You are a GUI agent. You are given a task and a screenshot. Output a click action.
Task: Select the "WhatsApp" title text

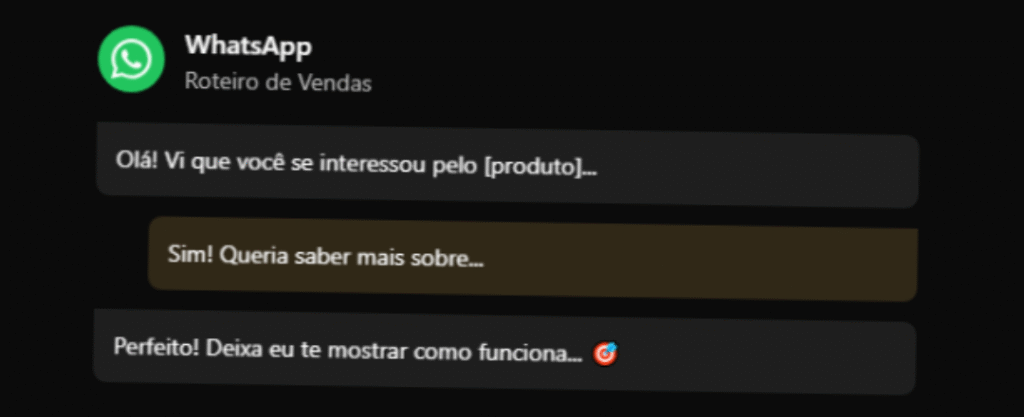[x=248, y=46]
